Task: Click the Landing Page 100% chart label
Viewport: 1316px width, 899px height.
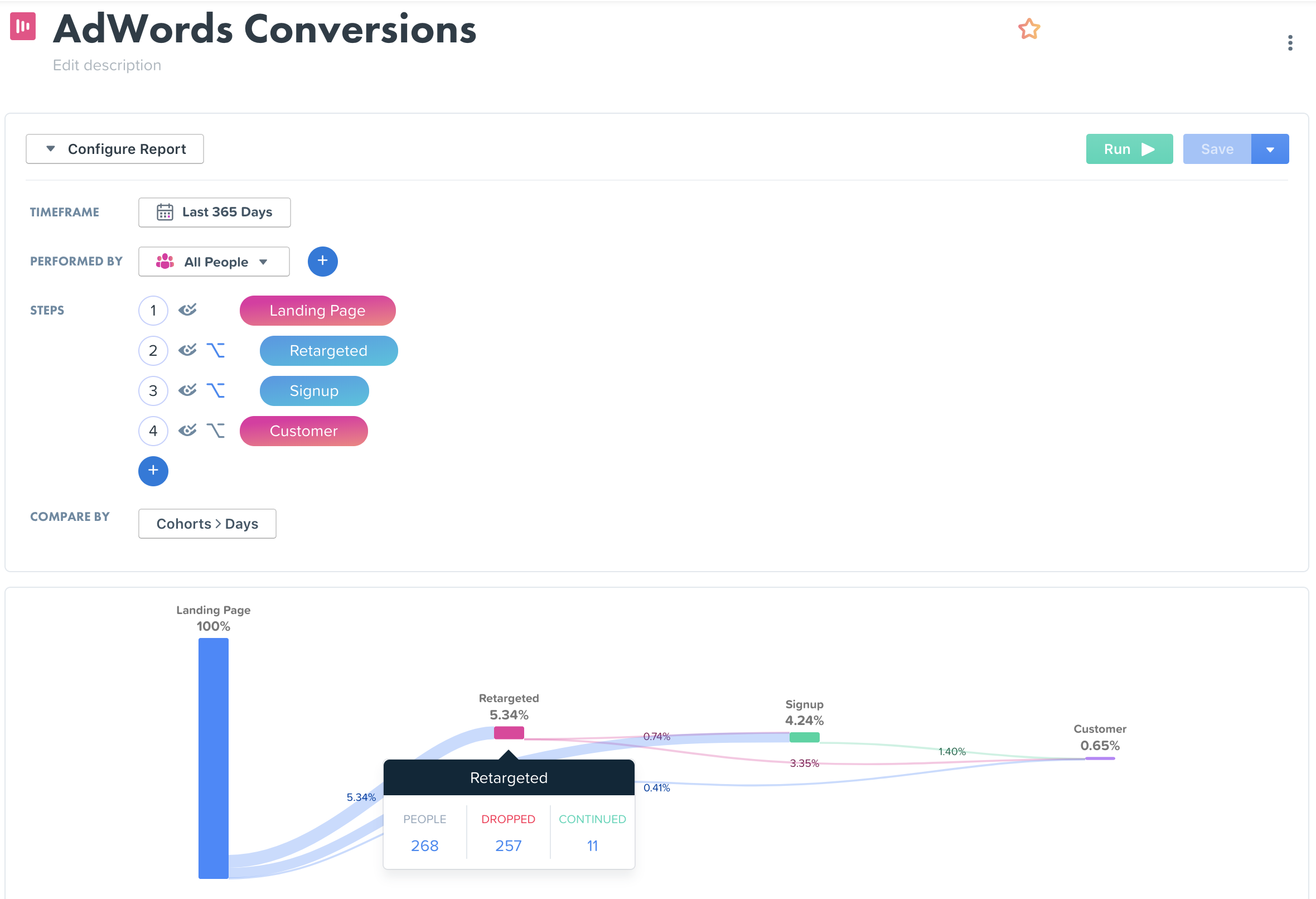Action: (214, 618)
